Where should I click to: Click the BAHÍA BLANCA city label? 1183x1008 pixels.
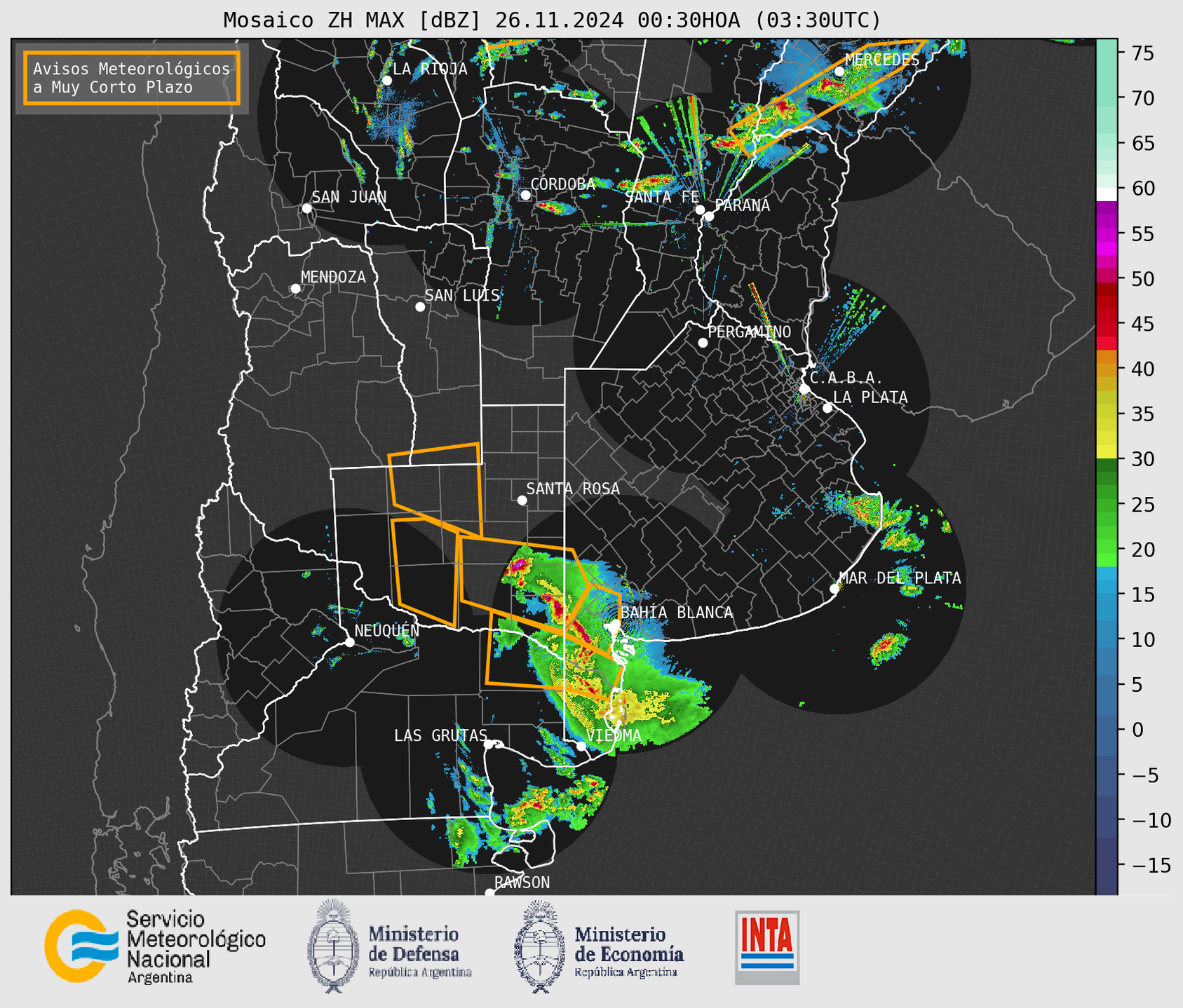point(677,613)
